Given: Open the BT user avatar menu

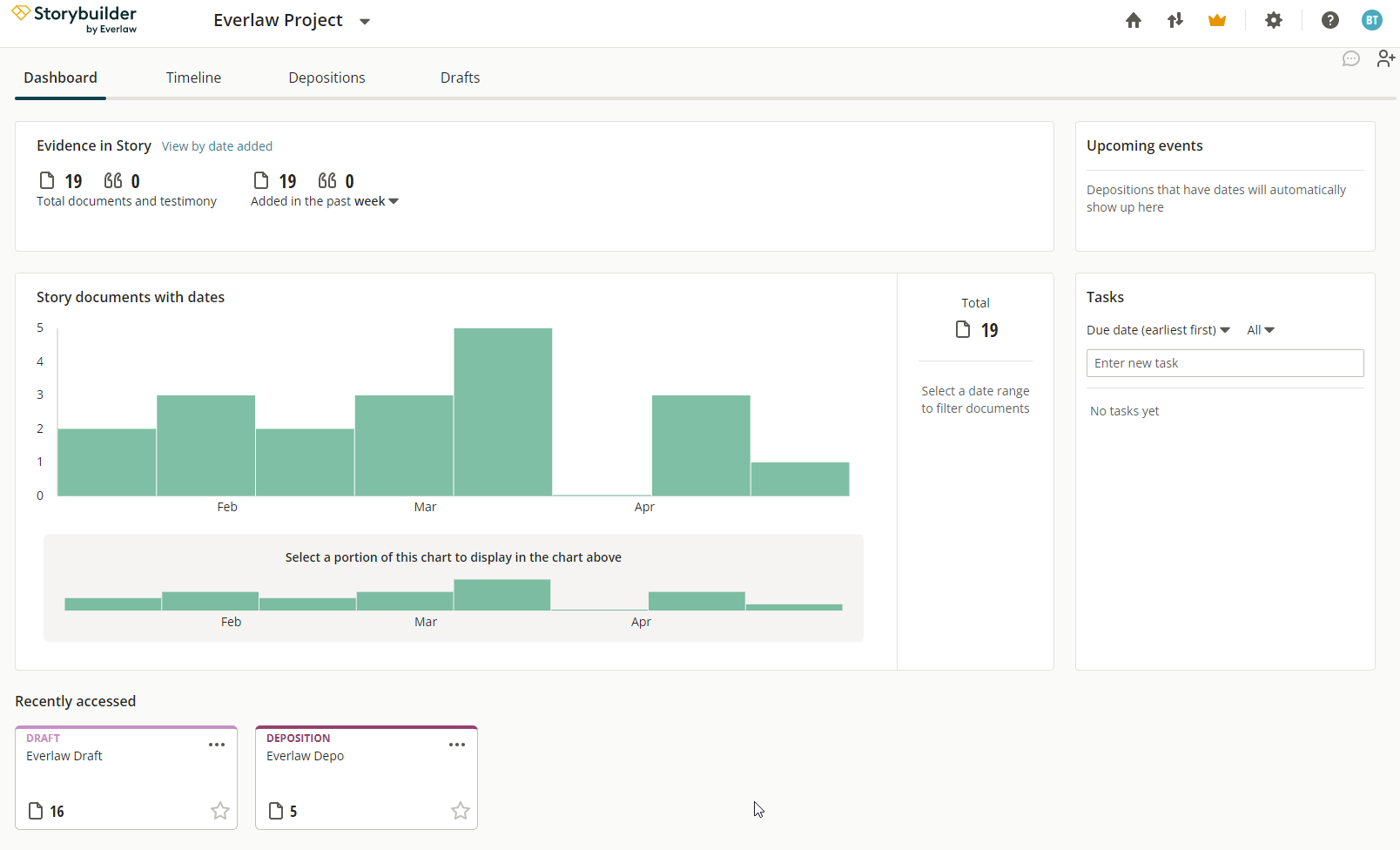Looking at the screenshot, I should tap(1372, 20).
